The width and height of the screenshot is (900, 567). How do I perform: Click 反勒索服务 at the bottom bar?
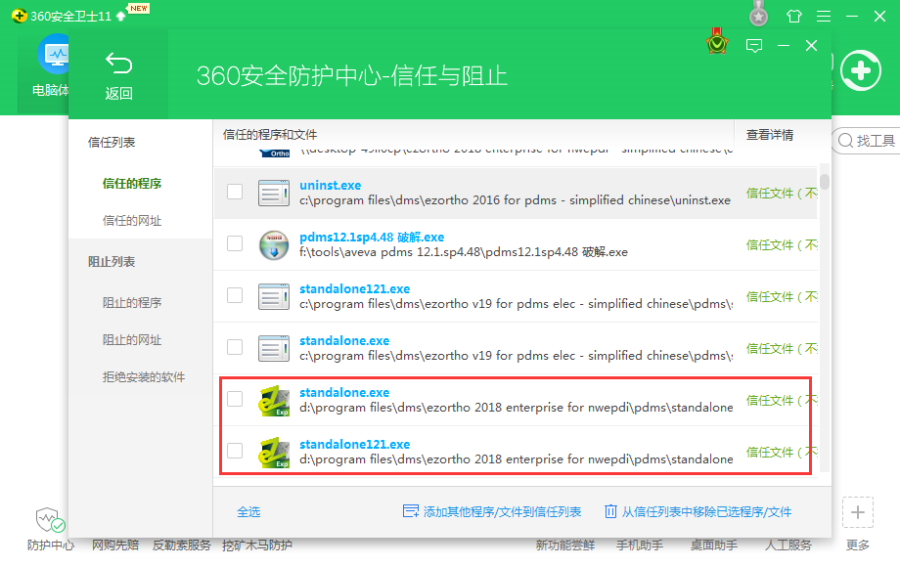point(181,545)
